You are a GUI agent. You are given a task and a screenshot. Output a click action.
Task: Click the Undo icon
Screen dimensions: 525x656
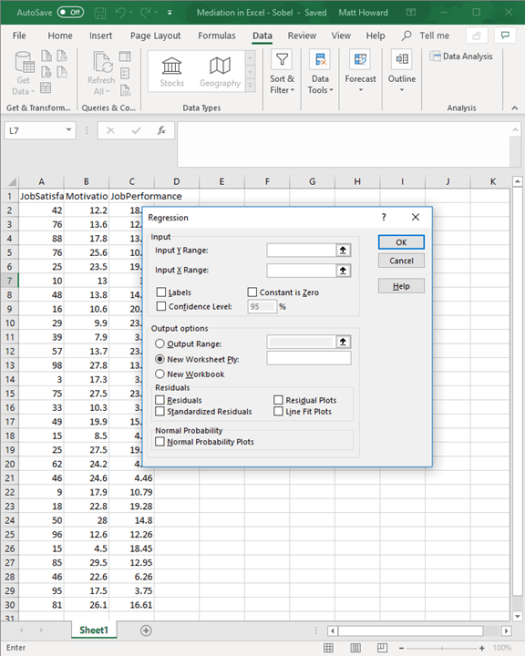(120, 13)
